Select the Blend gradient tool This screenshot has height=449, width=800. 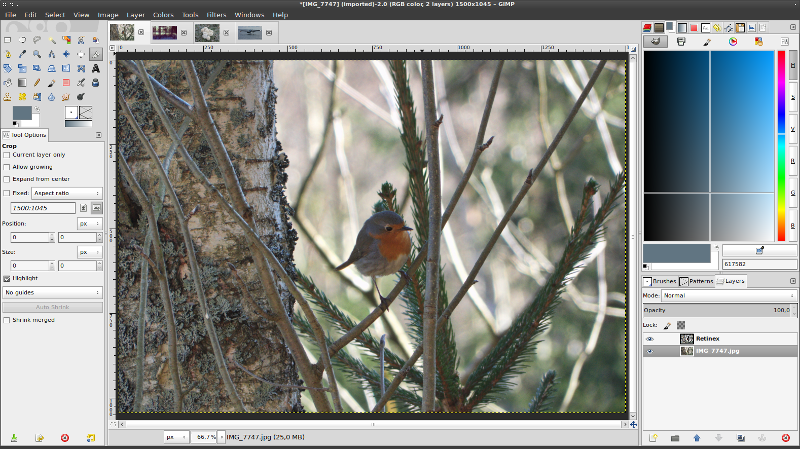coord(22,83)
